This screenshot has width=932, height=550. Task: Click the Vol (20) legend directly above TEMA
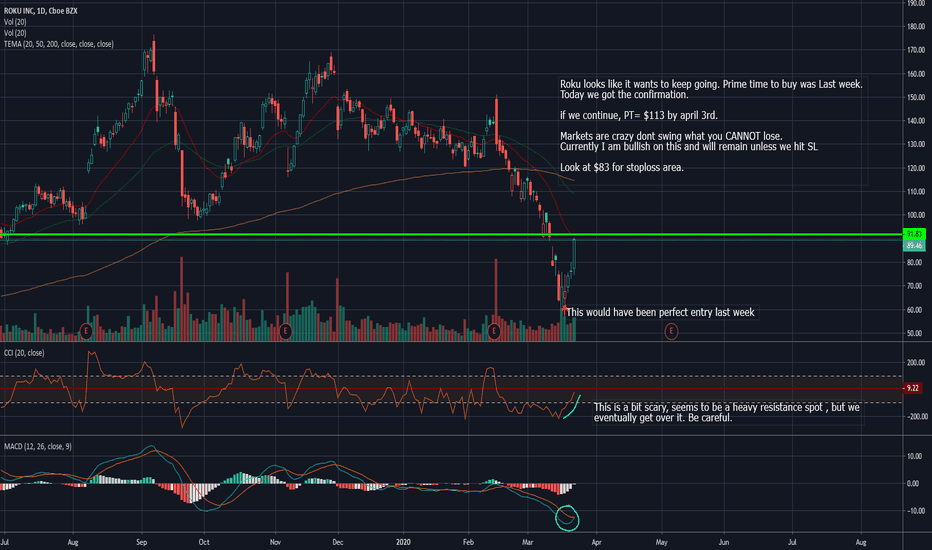click(15, 33)
